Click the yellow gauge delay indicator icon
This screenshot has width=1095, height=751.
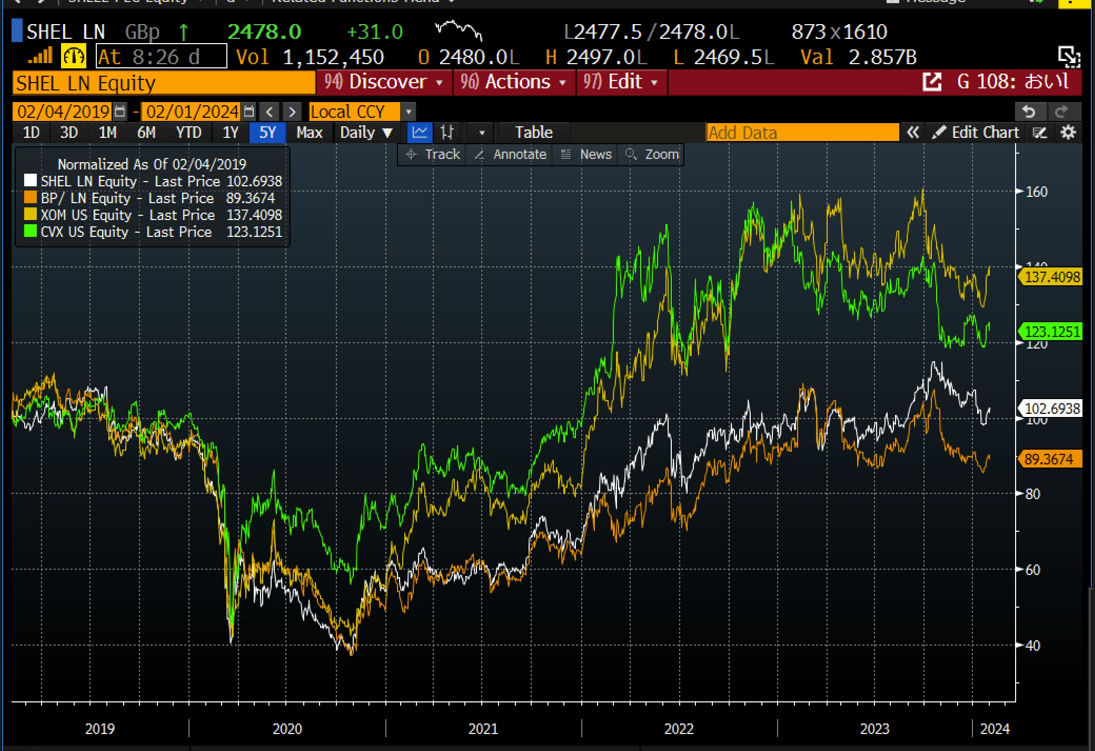click(73, 56)
